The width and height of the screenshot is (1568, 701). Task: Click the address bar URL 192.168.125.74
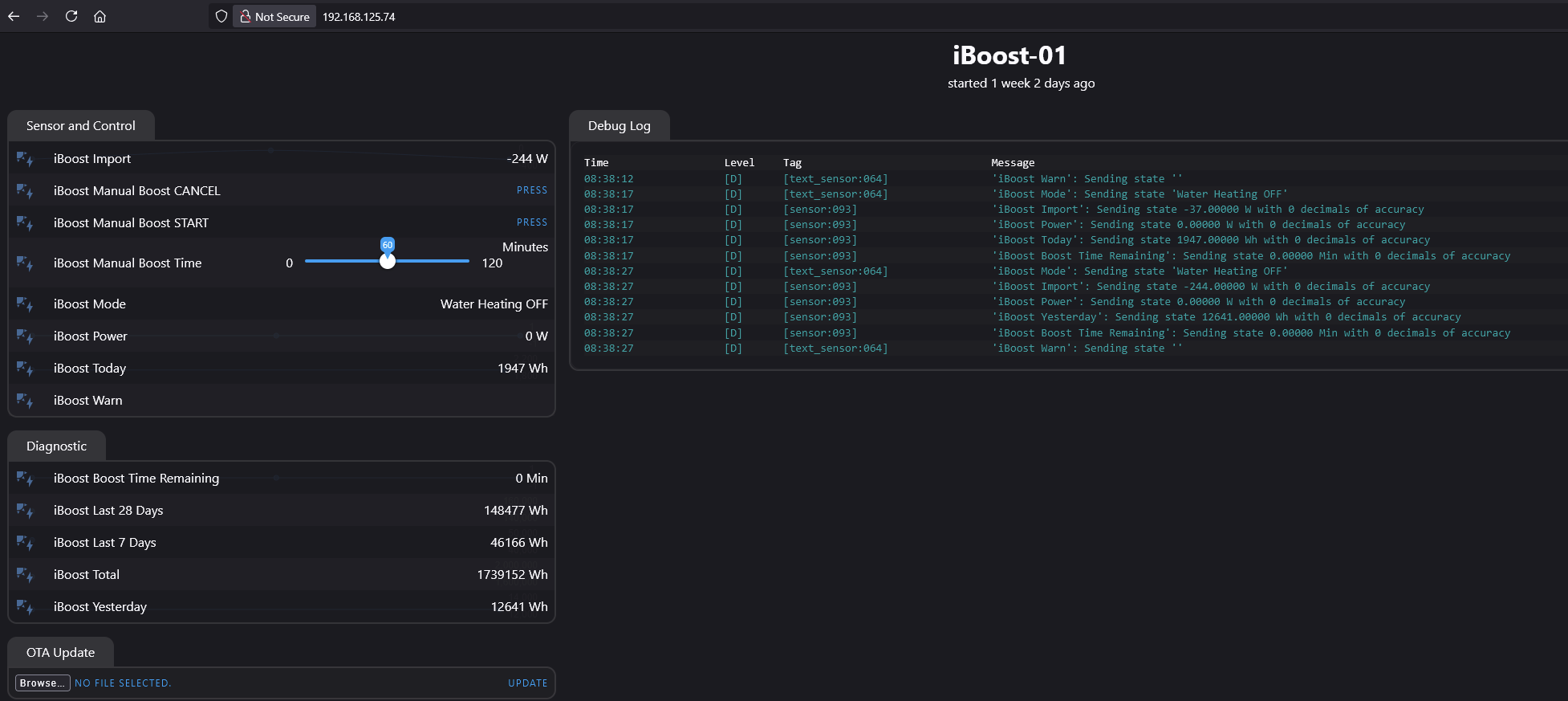pyautogui.click(x=359, y=17)
